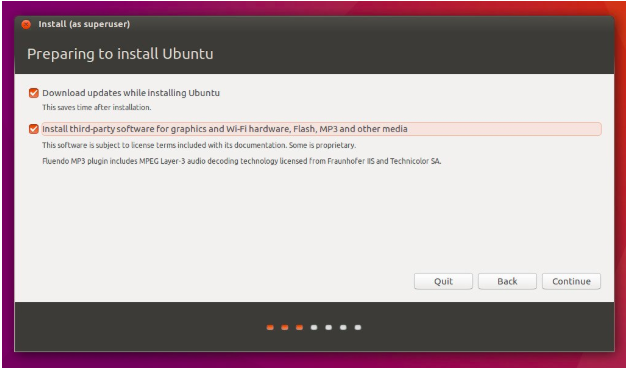Select the highlighted third-party software label text
This screenshot has width=627, height=370.
point(225,129)
